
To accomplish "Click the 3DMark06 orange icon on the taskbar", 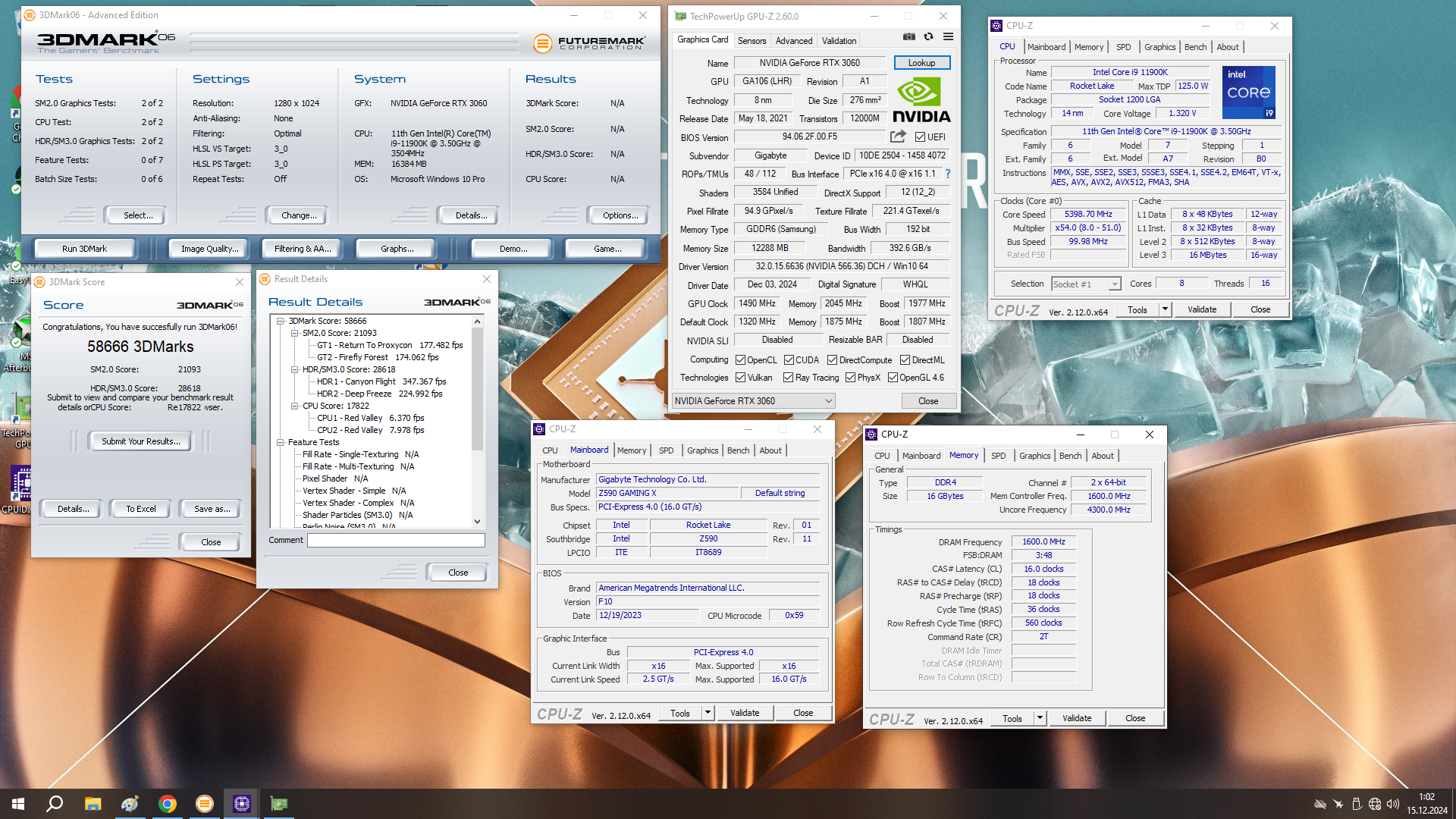I will (x=204, y=804).
